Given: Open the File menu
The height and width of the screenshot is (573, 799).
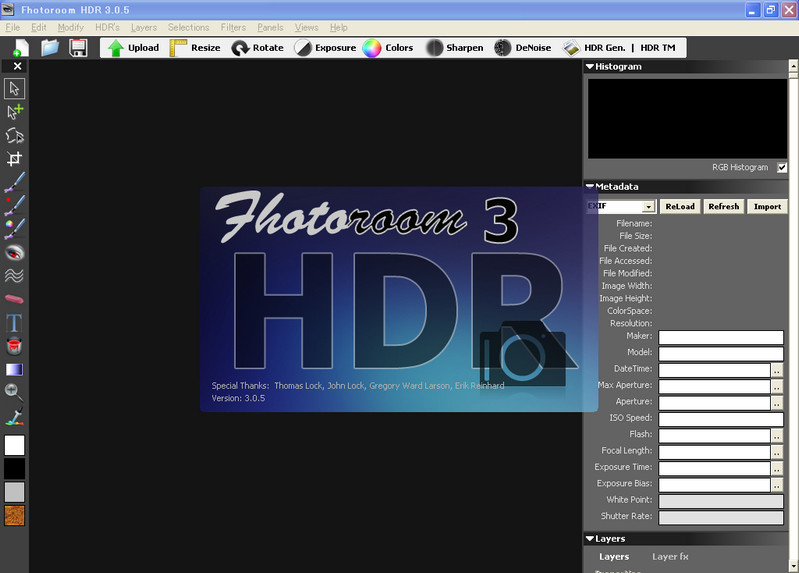Looking at the screenshot, I should coord(13,28).
